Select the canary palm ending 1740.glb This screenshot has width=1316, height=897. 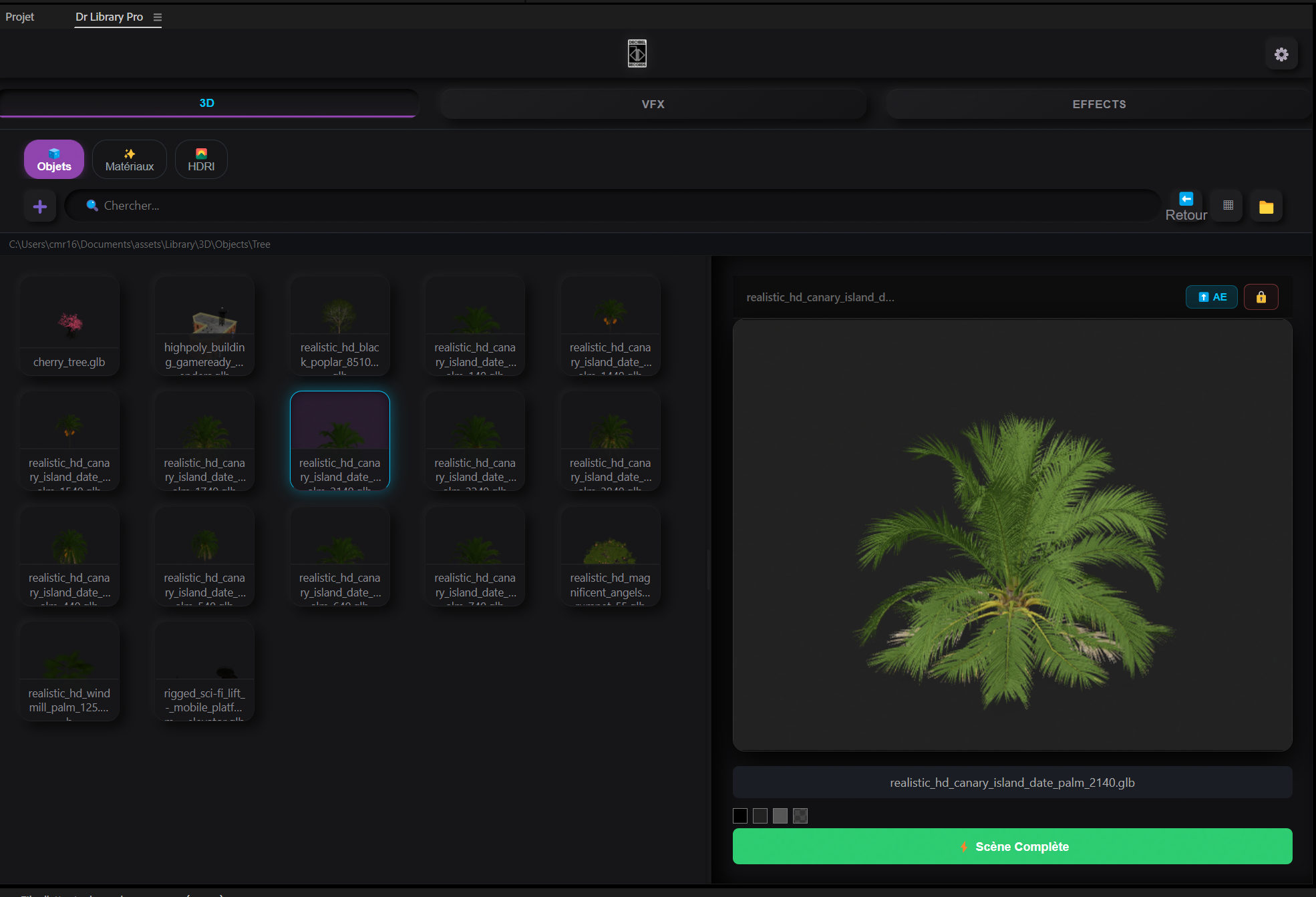(x=204, y=441)
